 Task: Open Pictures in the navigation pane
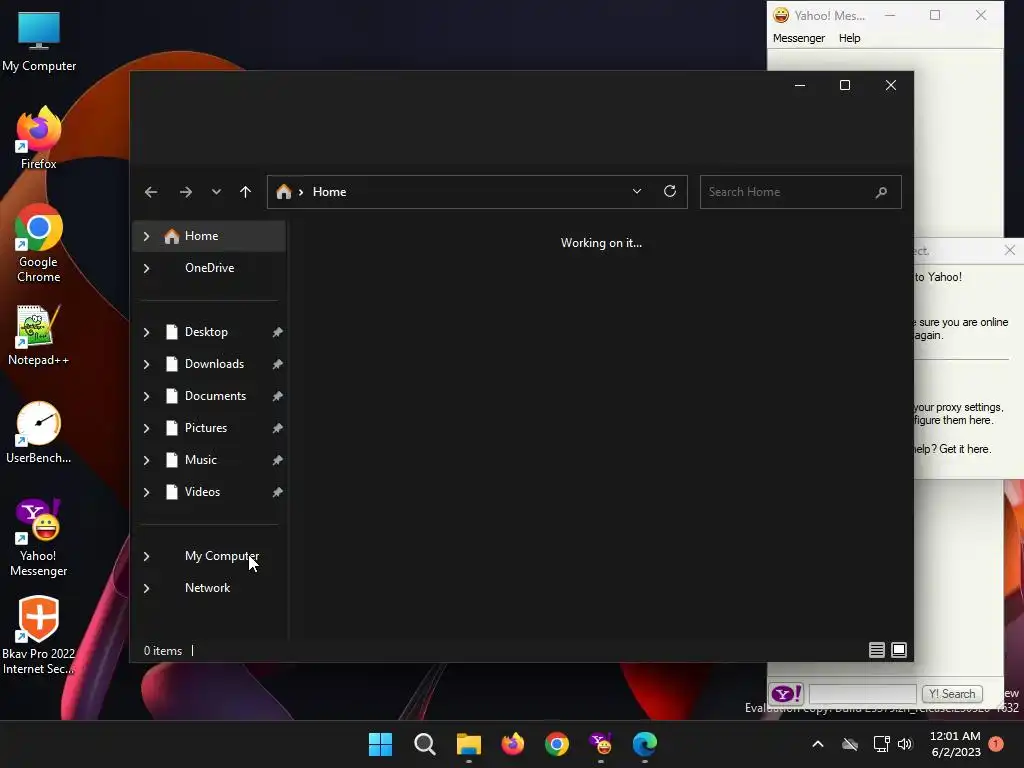[206, 428]
